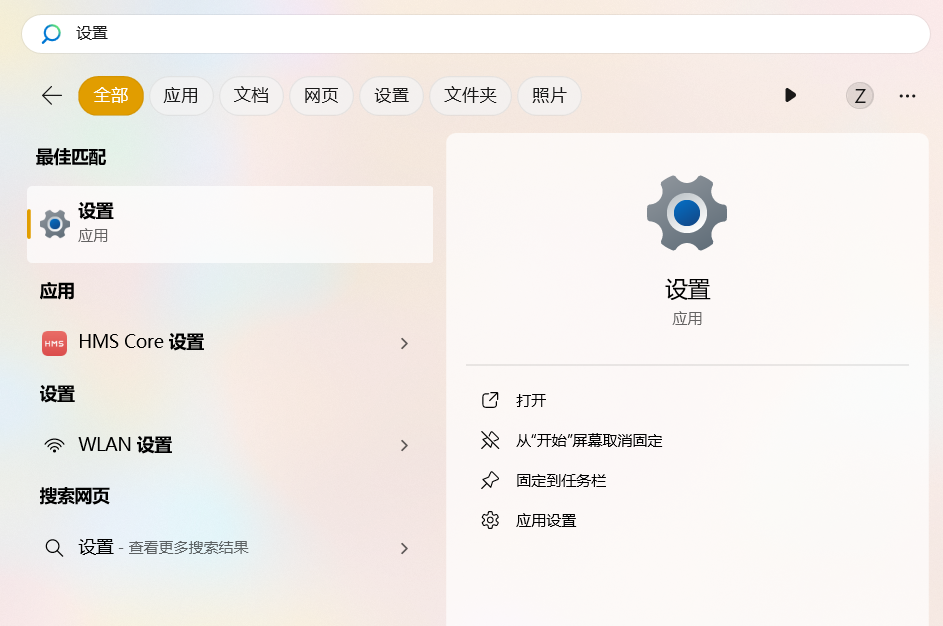
Task: Select the 网页 filter tab
Action: pyautogui.click(x=321, y=95)
